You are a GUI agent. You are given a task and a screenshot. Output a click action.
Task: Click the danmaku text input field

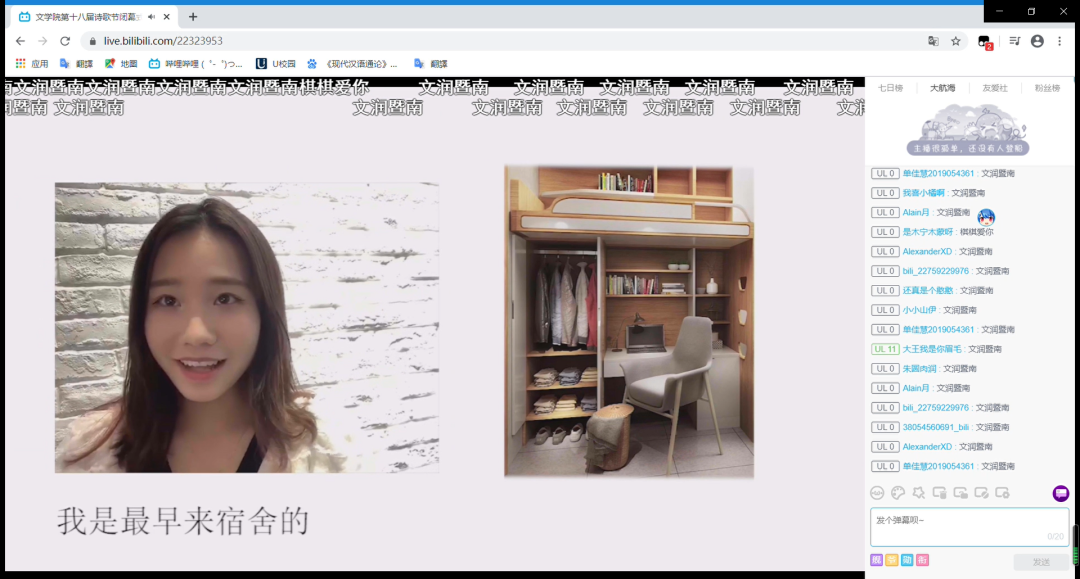[x=960, y=525]
